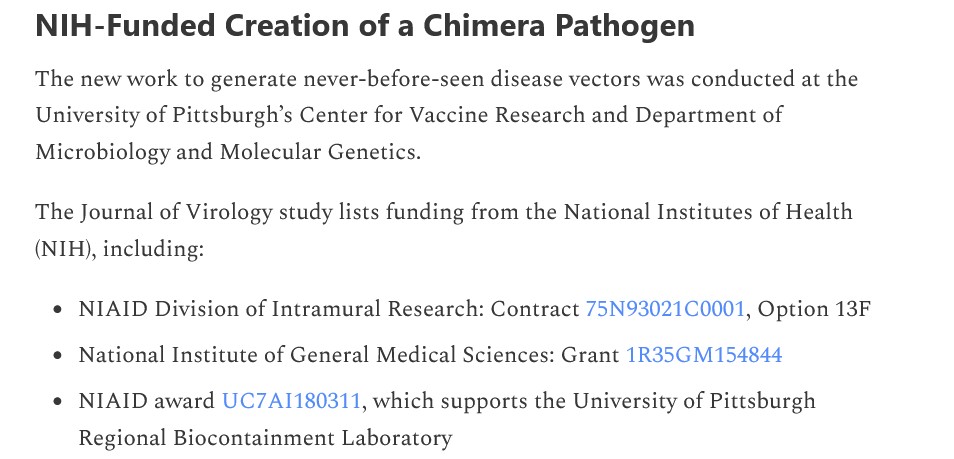The width and height of the screenshot is (954, 459).
Task: Click bullet point before "NIAID award"
Action: tap(59, 402)
